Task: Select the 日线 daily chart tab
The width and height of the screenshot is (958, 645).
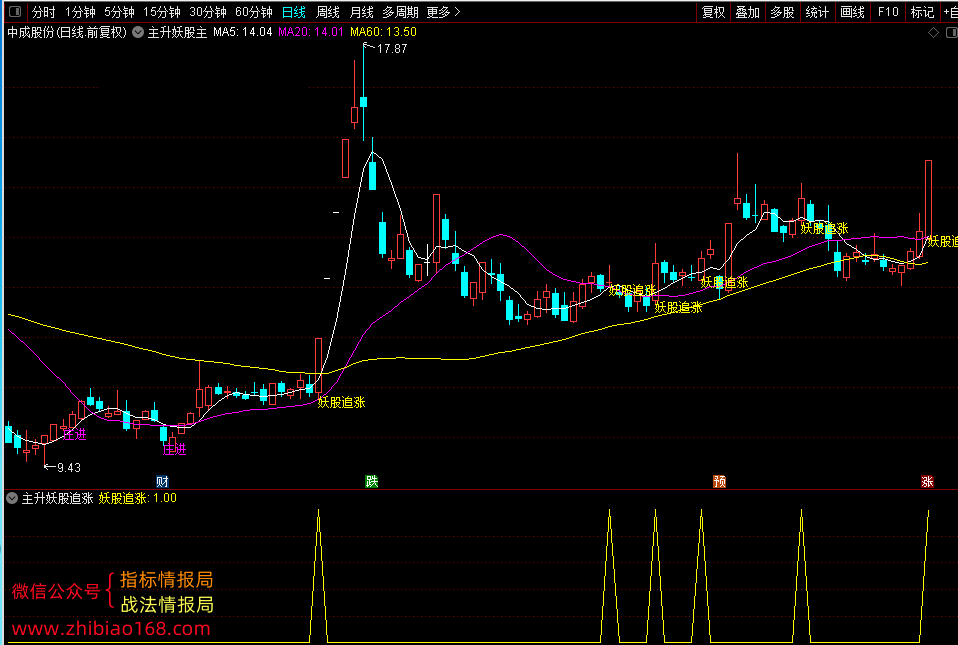Action: [294, 12]
